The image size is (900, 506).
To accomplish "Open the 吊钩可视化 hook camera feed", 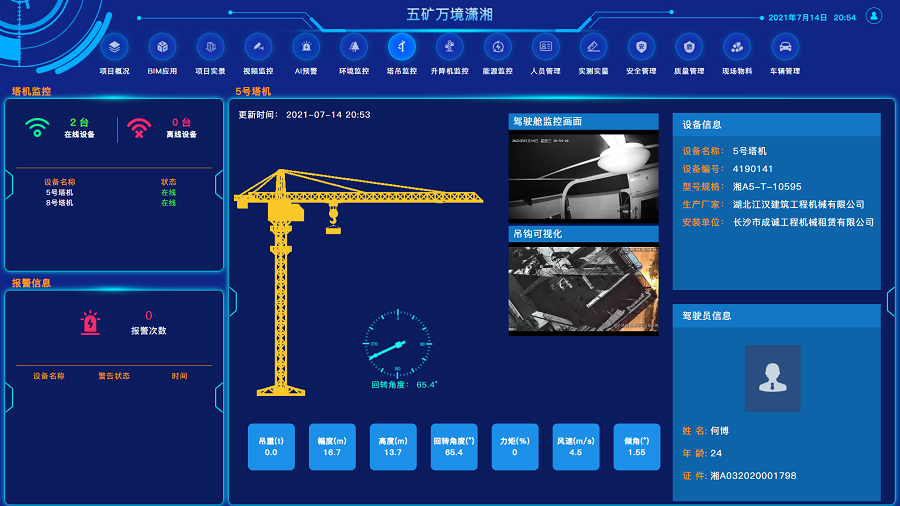I will [584, 289].
